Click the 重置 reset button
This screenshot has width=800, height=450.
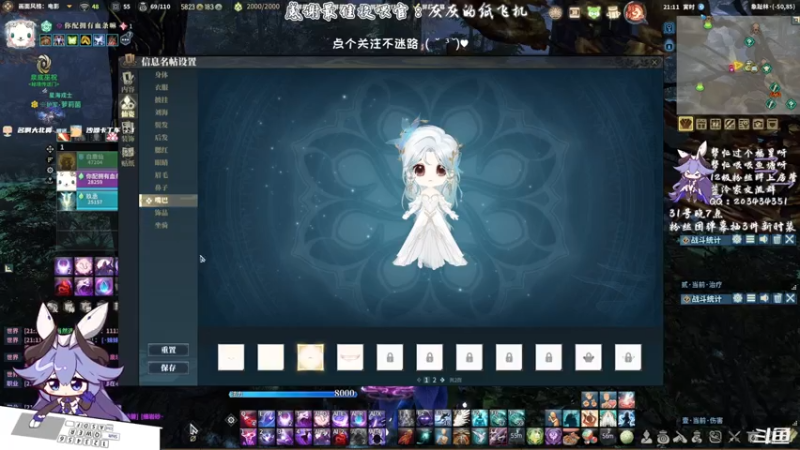(168, 350)
